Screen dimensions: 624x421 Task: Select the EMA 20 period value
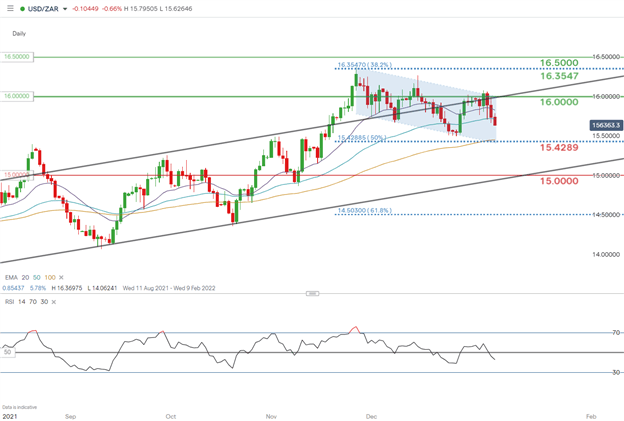point(25,277)
